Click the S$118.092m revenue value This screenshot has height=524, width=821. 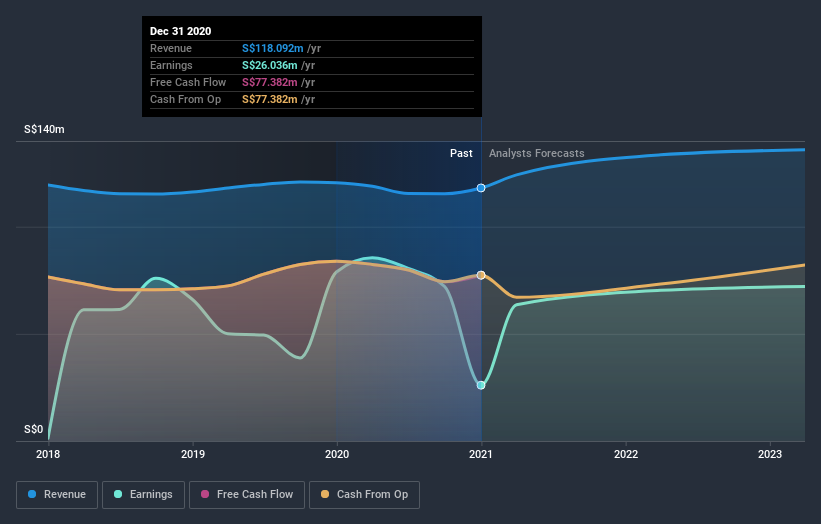273,49
